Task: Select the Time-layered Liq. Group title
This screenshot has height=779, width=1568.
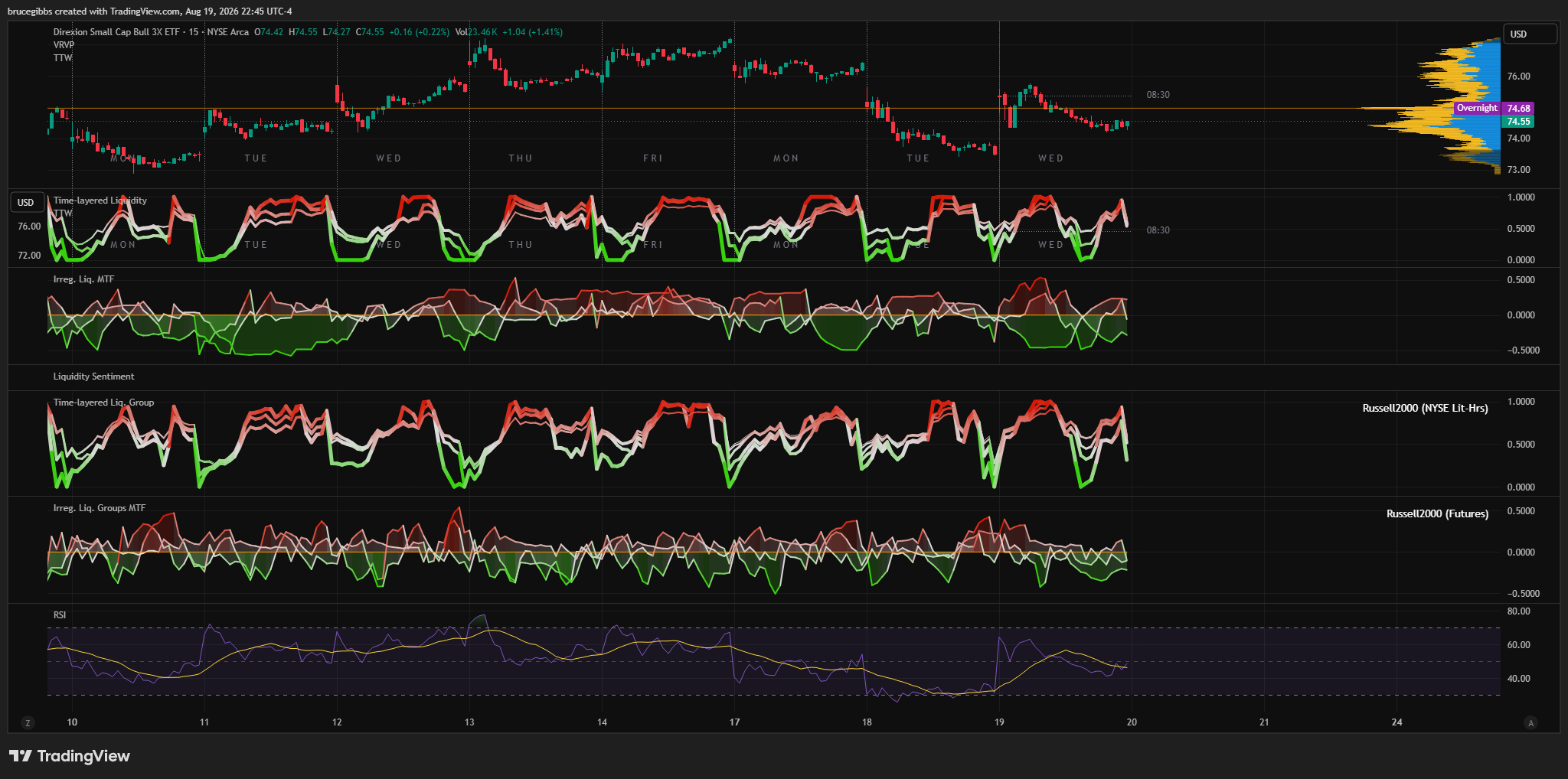Action: 103,403
